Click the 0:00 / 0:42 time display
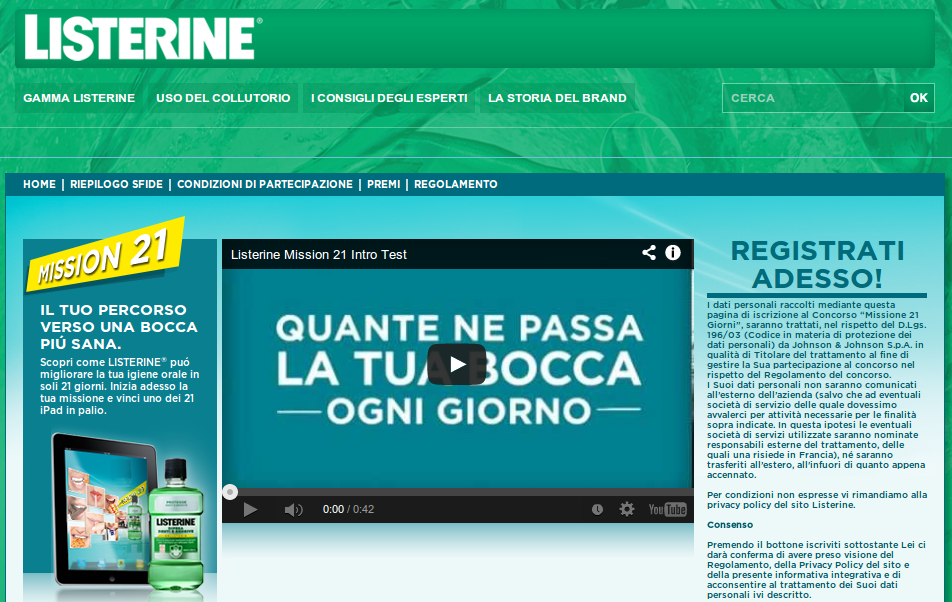952x602 pixels. pyautogui.click(x=348, y=509)
